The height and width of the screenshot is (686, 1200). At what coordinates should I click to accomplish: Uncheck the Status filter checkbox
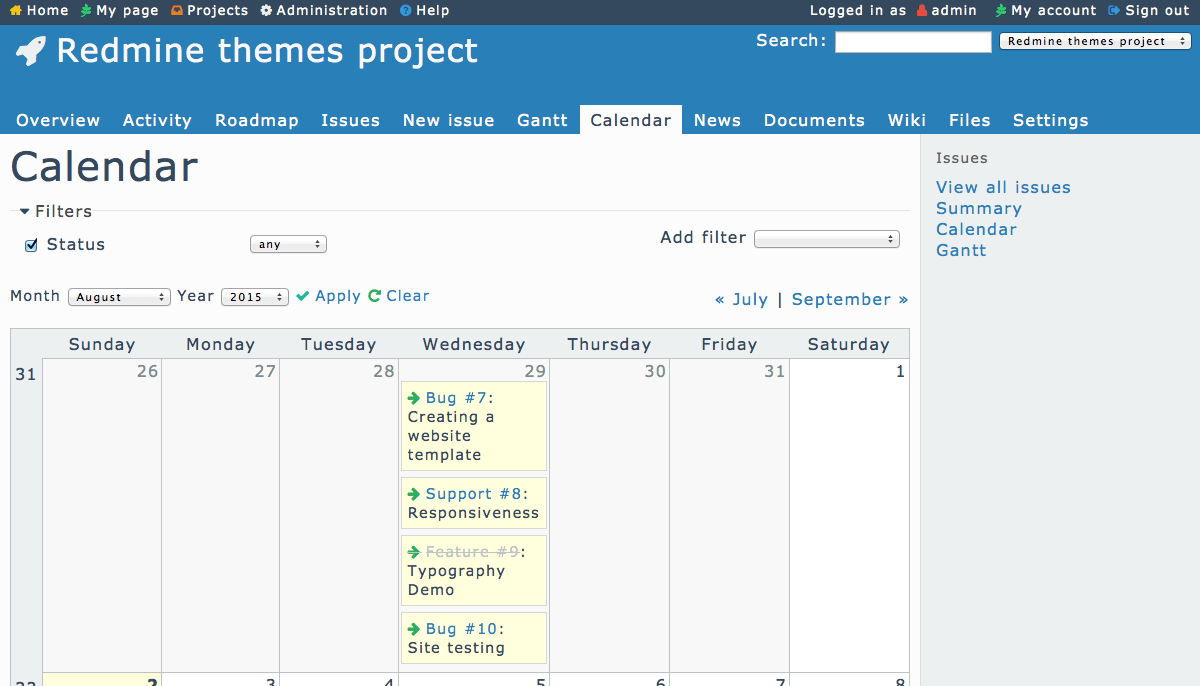click(31, 245)
